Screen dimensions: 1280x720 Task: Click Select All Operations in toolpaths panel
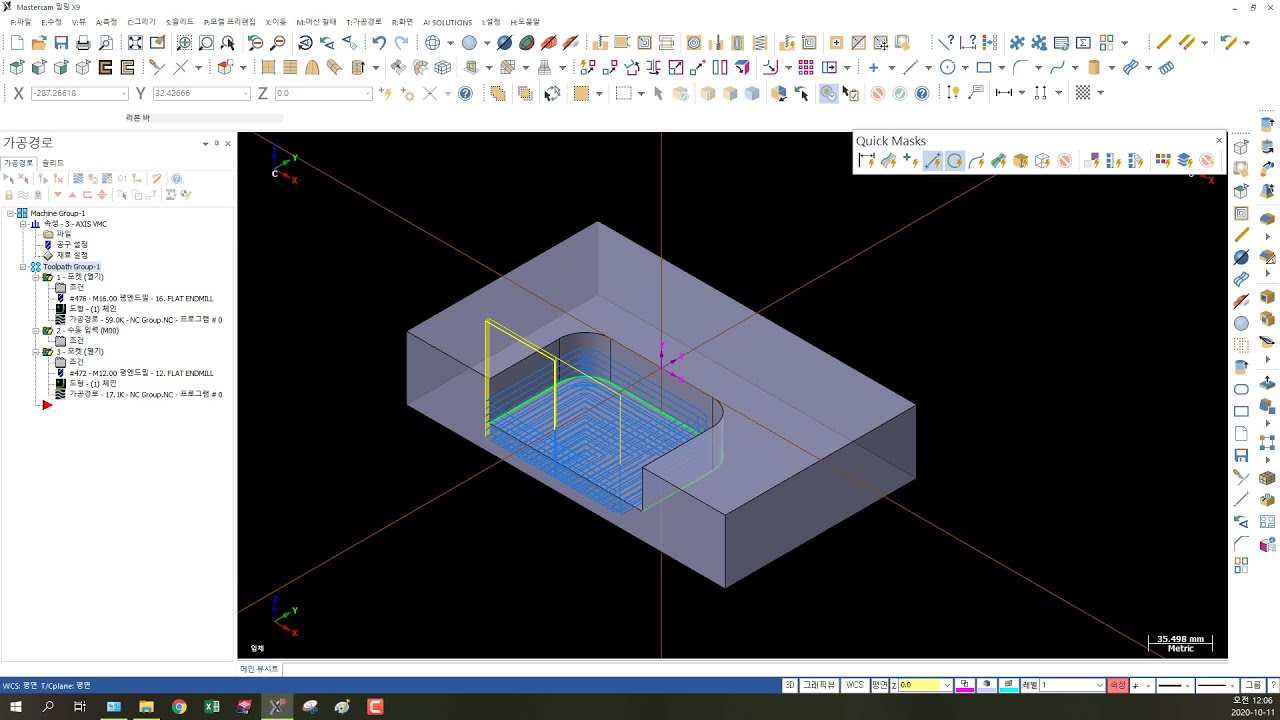click(x=10, y=179)
